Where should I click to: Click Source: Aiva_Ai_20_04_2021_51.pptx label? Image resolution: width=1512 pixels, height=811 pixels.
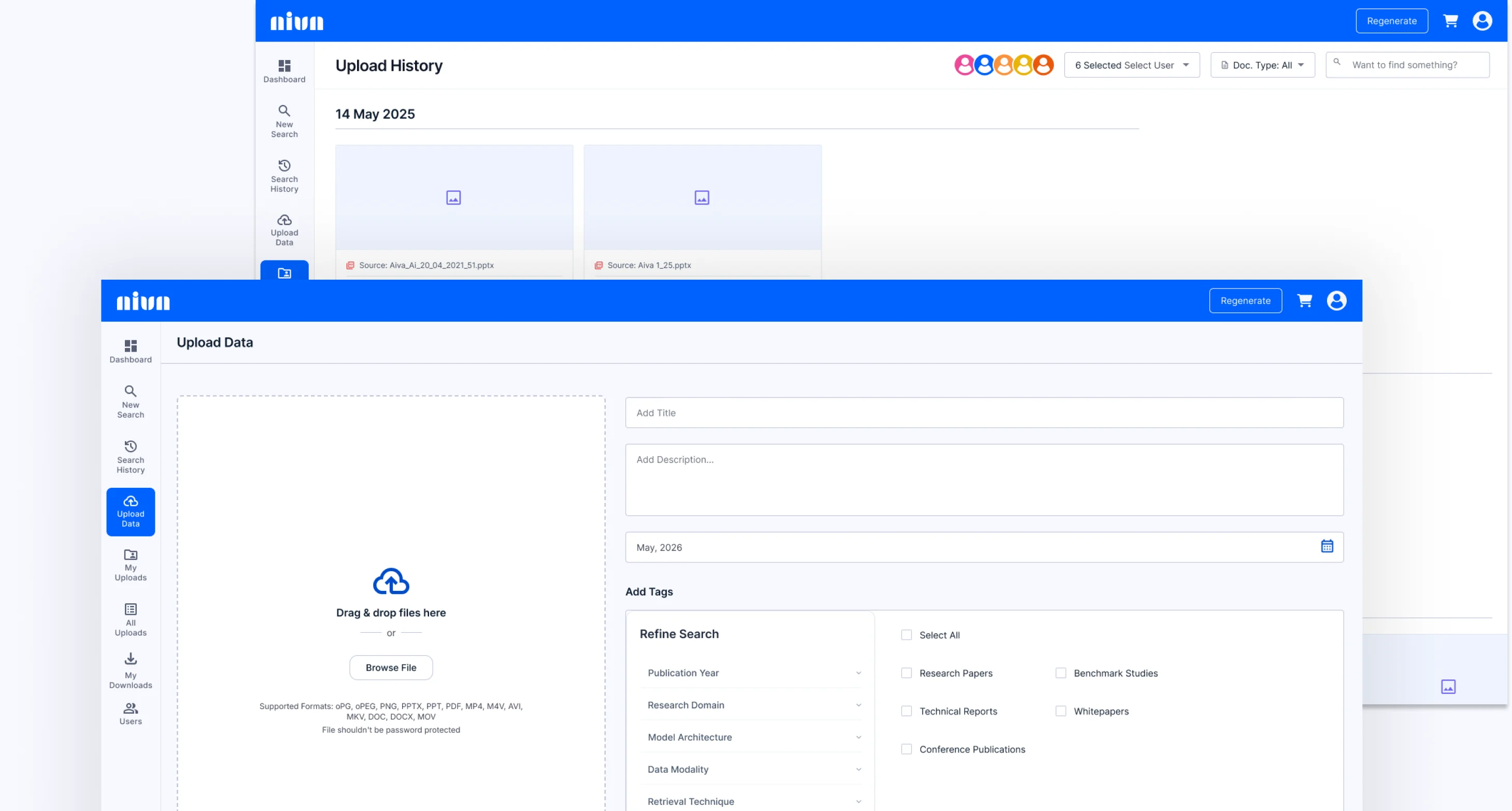click(426, 265)
